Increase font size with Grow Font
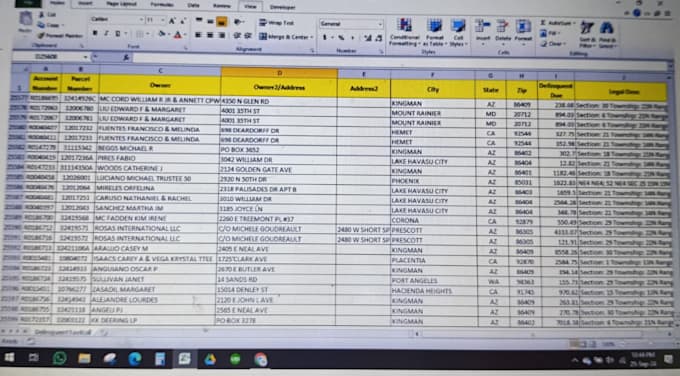The image size is (680, 376). (x=173, y=20)
